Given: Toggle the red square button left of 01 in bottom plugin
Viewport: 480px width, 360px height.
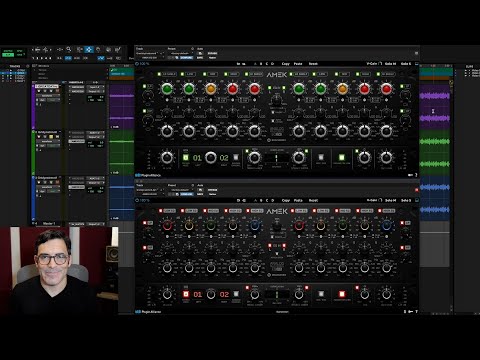Looking at the screenshot, I should (x=186, y=294).
